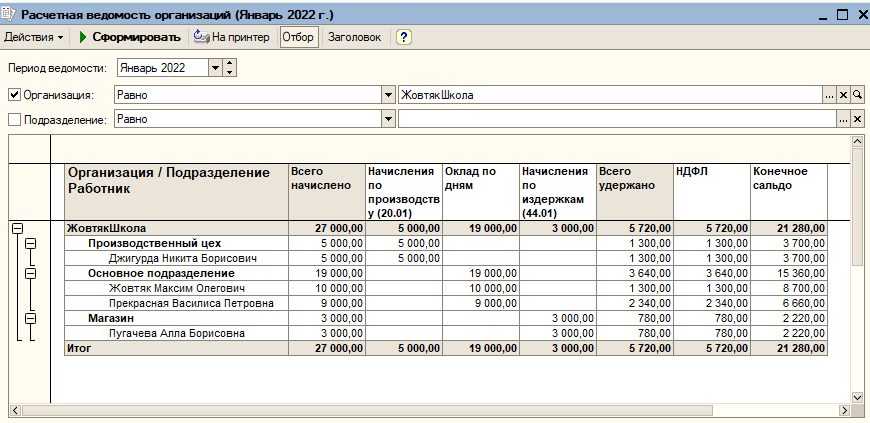
Task: Open Подразделение comparison type dropdown
Action: 388,119
